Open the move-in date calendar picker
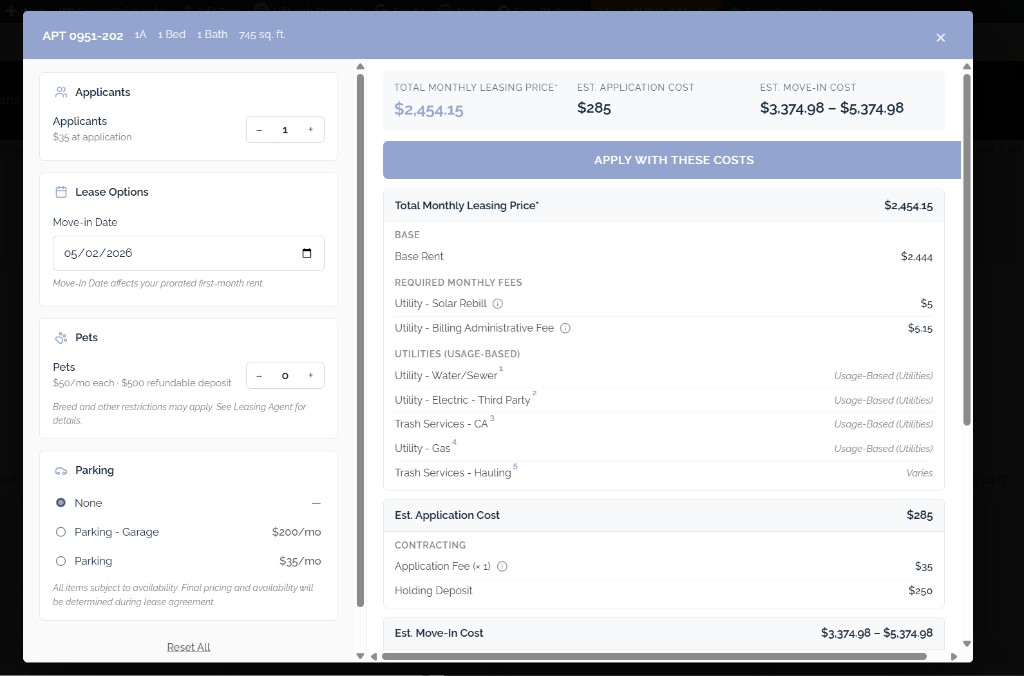 (307, 253)
